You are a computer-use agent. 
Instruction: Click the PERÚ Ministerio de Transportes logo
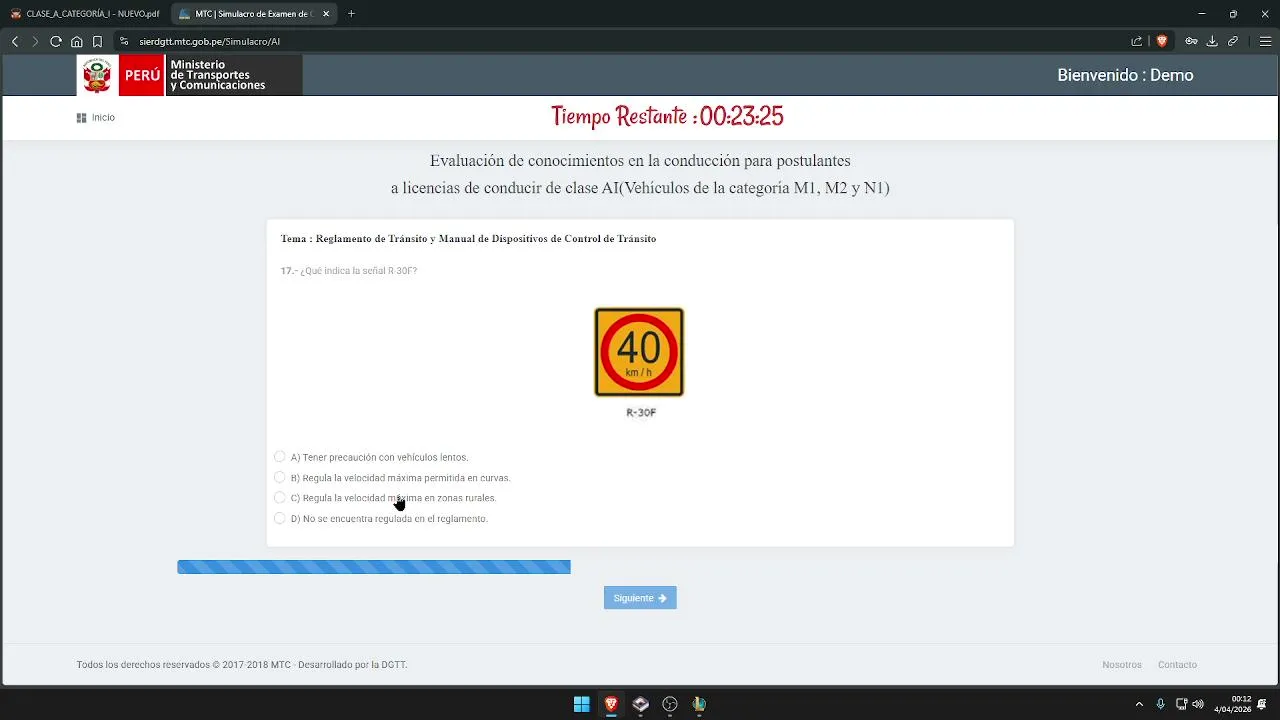click(x=189, y=75)
